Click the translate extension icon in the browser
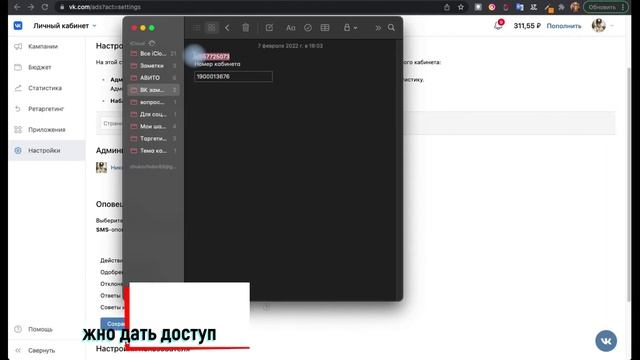The image size is (640, 360). click(x=520, y=7)
